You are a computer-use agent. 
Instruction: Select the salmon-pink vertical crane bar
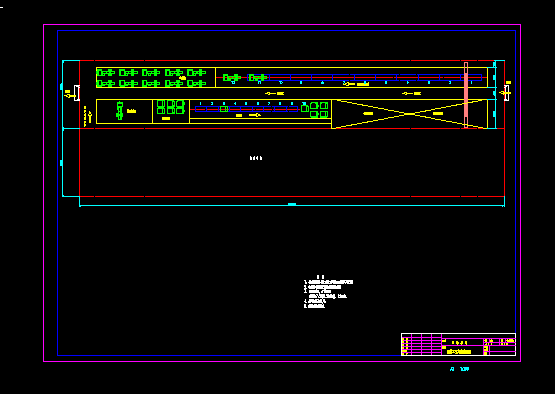[x=466, y=95]
